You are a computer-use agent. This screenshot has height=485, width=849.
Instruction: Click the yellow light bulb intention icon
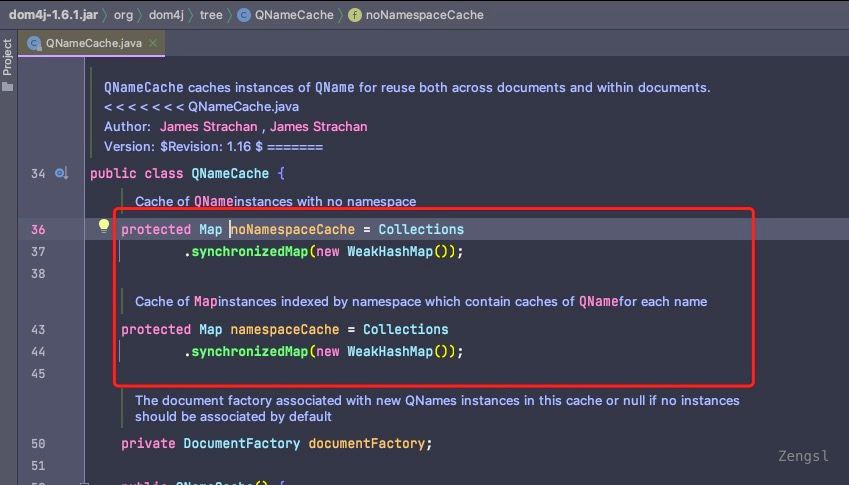(102, 227)
